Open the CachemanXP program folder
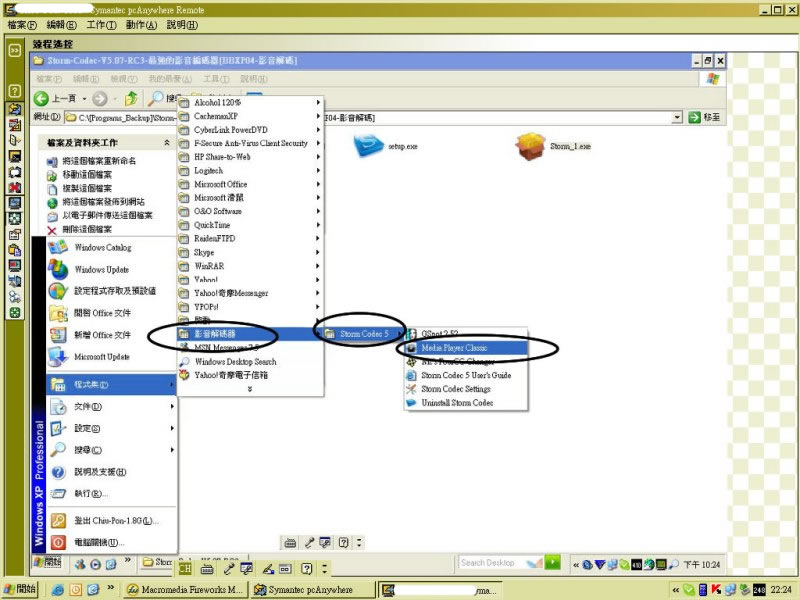This screenshot has height=600, width=800. 251,116
